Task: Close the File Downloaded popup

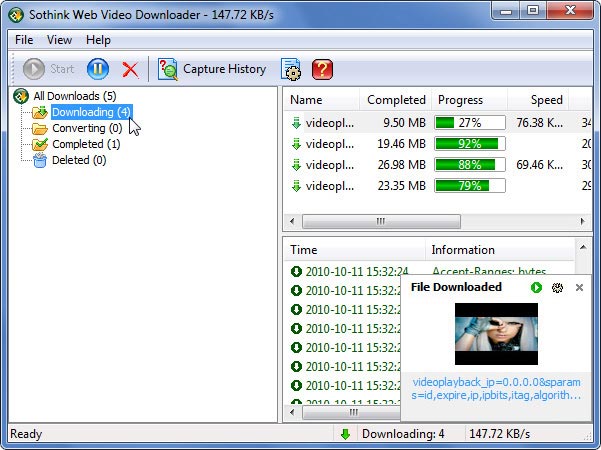Action: 580,287
